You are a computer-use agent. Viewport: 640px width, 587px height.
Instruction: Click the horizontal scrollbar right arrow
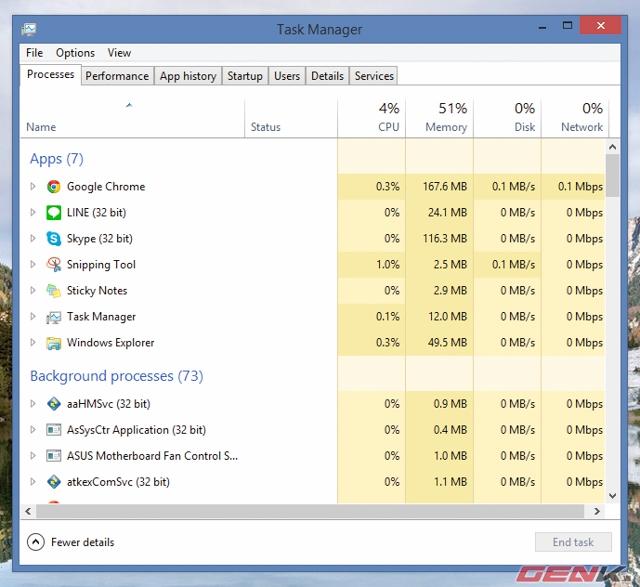(597, 511)
